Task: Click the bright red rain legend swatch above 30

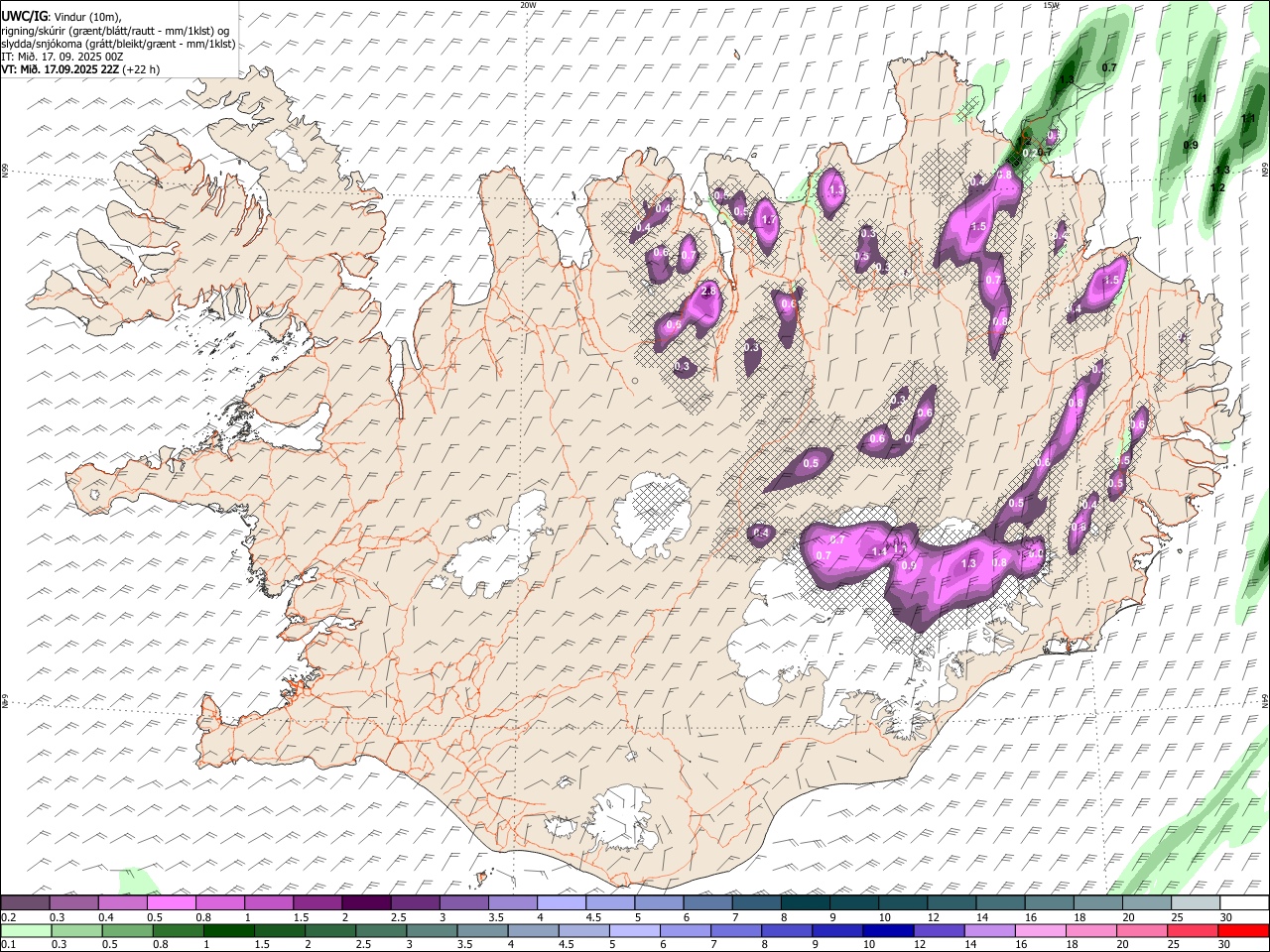Action: click(1244, 930)
